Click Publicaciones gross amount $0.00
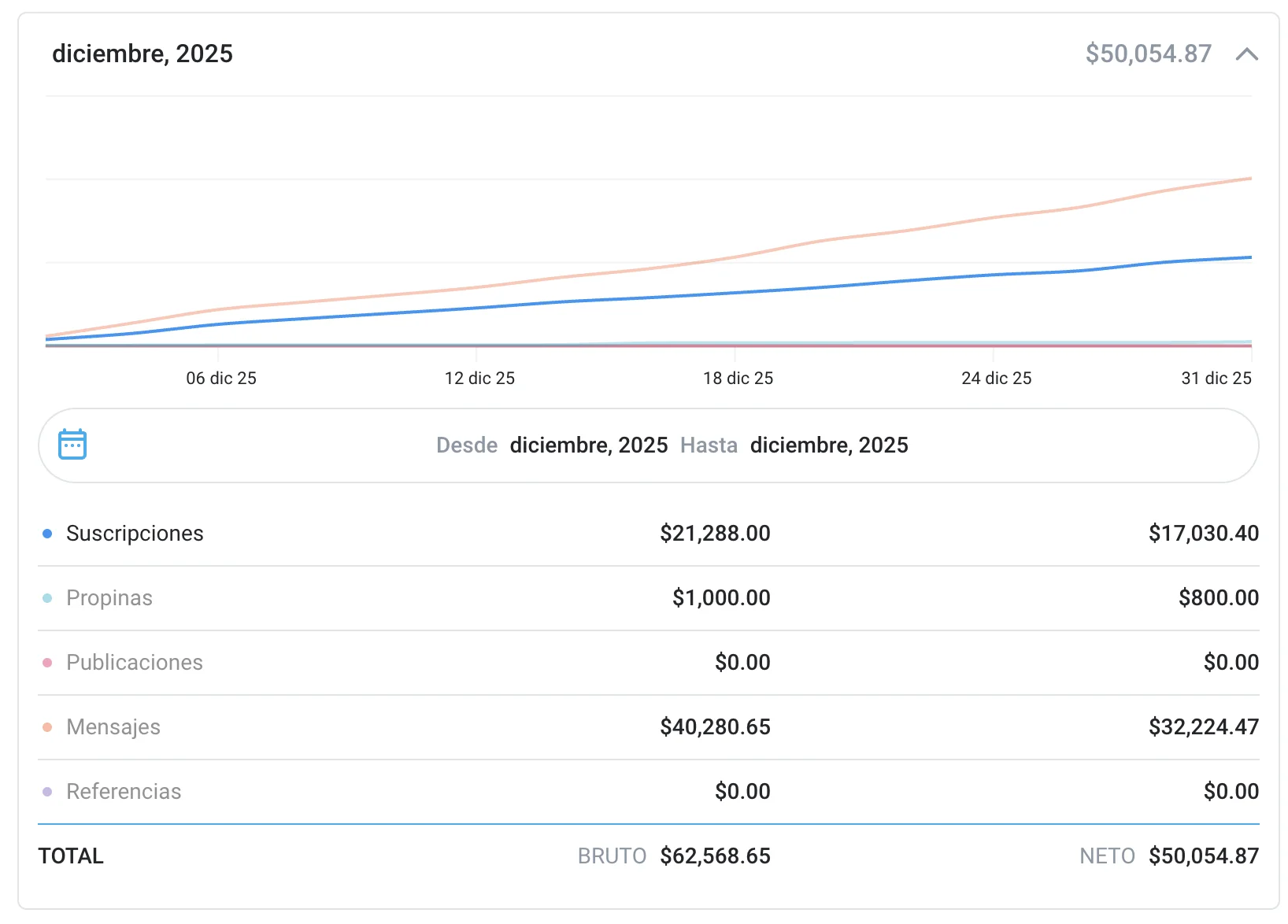The height and width of the screenshot is (924, 1288). pyautogui.click(x=742, y=663)
